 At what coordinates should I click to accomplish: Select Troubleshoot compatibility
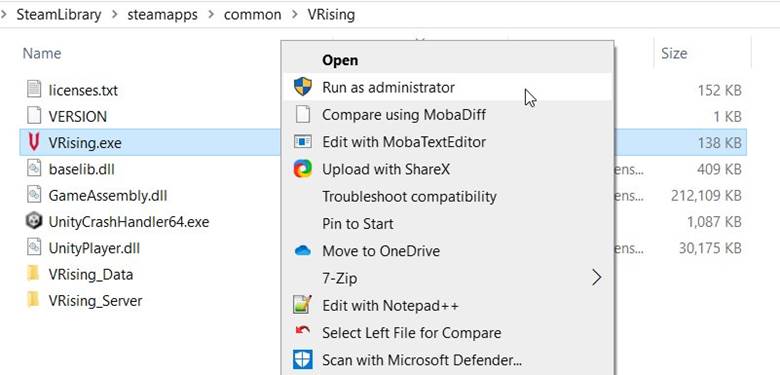(x=409, y=196)
